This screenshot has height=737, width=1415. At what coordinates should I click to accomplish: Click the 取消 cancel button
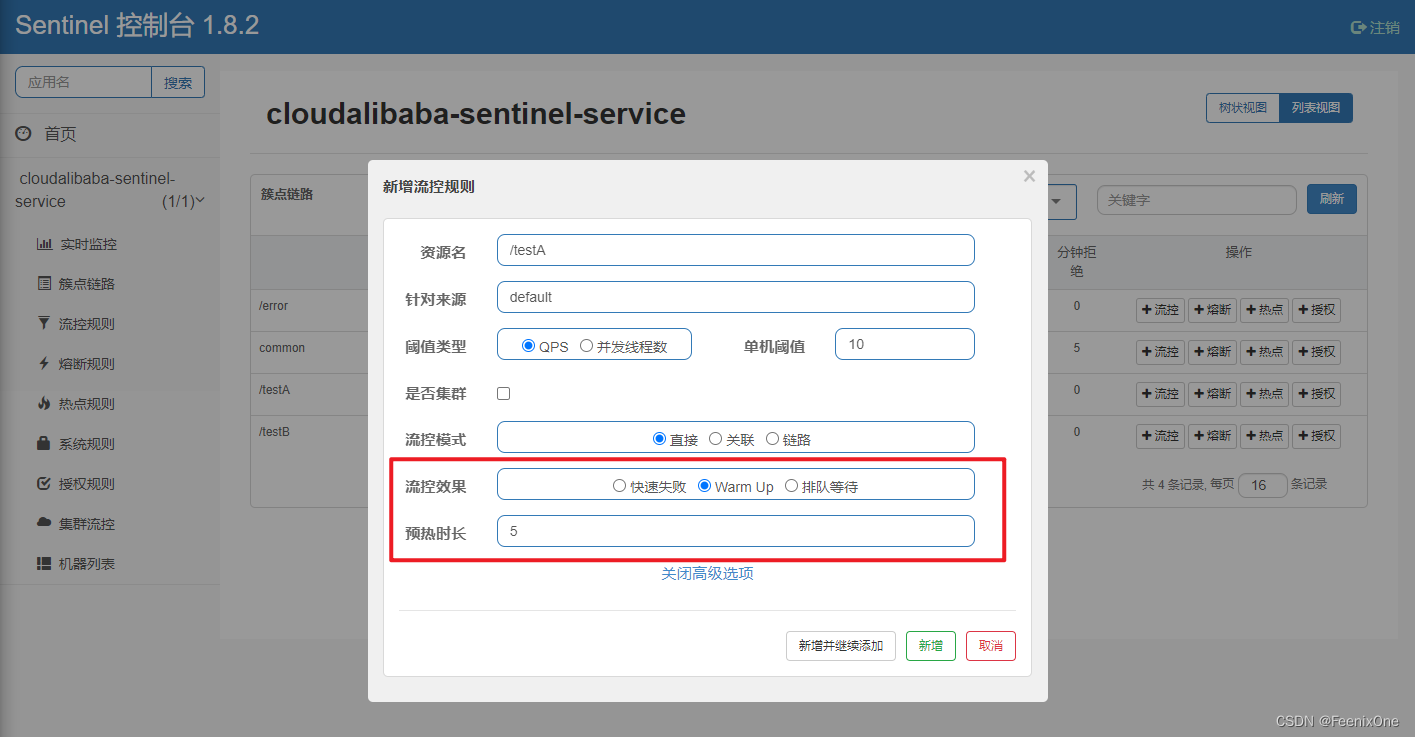(990, 646)
